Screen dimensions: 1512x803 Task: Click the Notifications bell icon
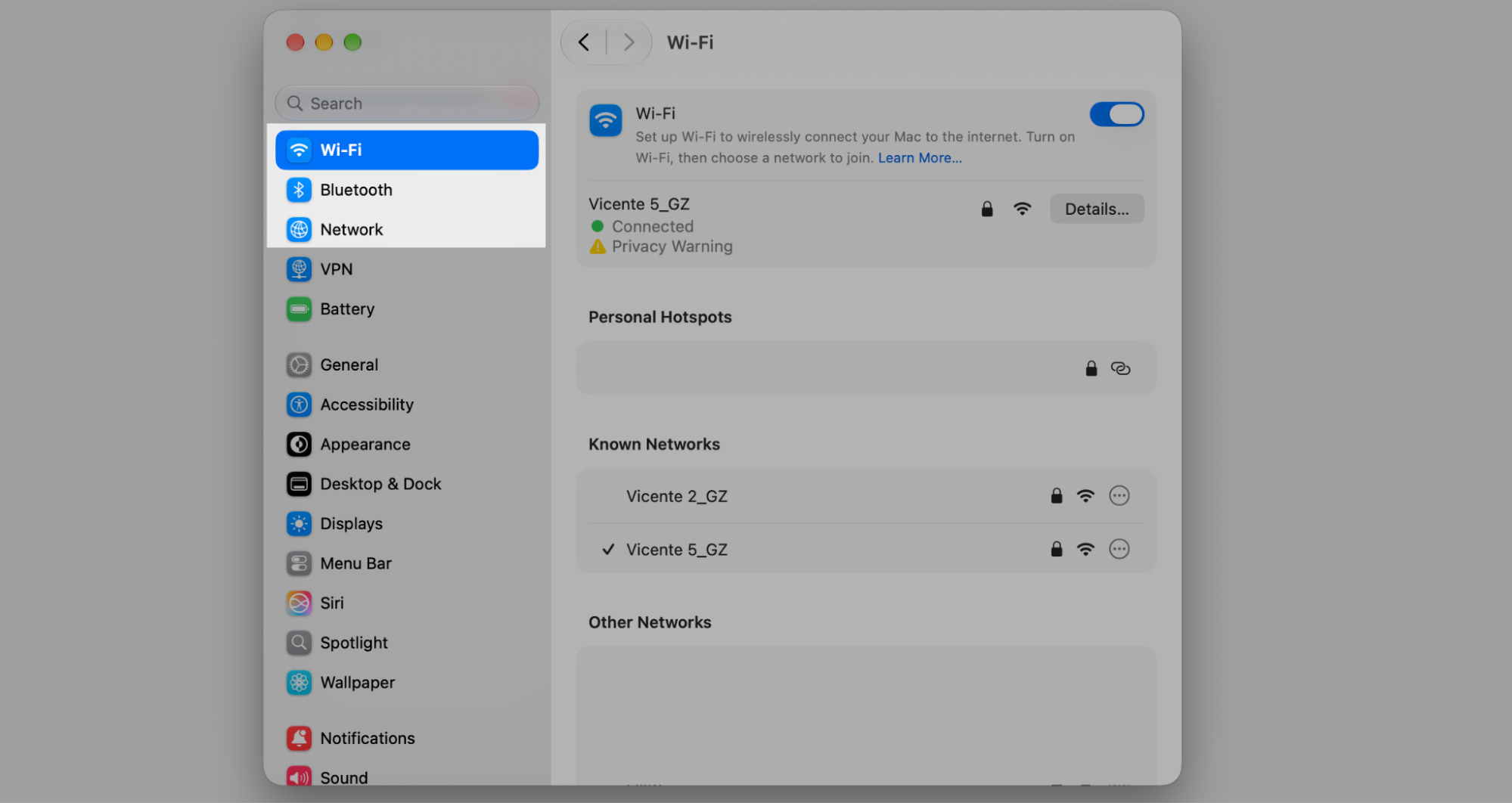point(299,738)
